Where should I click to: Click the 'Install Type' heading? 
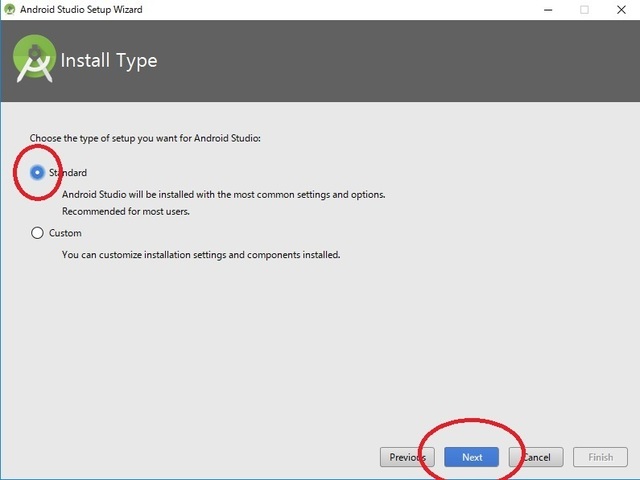(x=109, y=60)
